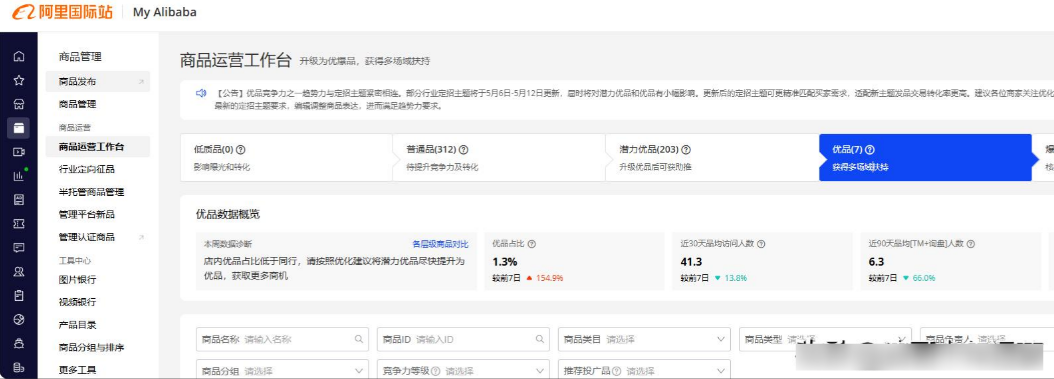
Task: Open the 商品类型 dropdown
Action: click(x=825, y=339)
